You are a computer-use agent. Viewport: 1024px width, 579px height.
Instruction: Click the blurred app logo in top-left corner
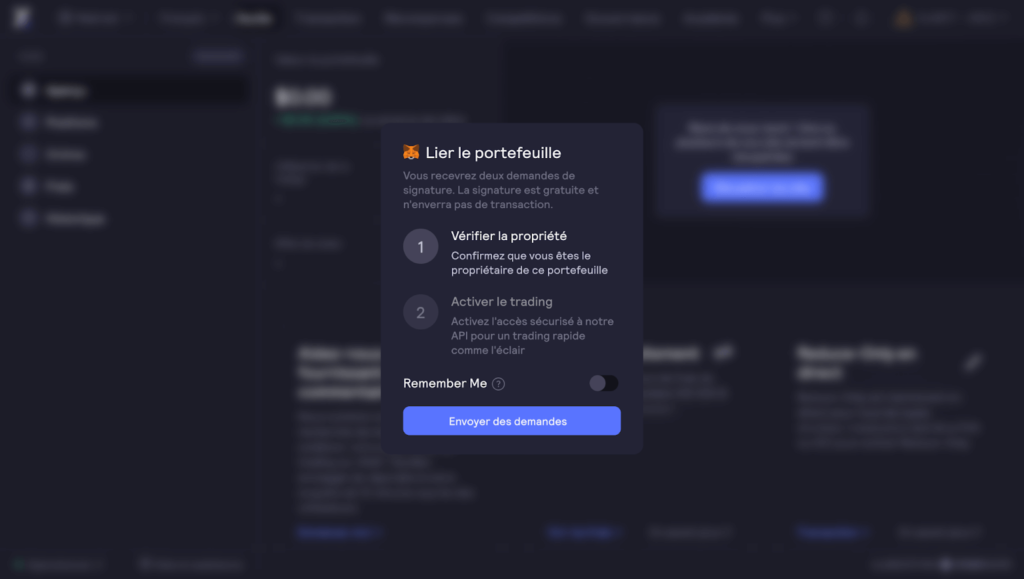click(22, 18)
